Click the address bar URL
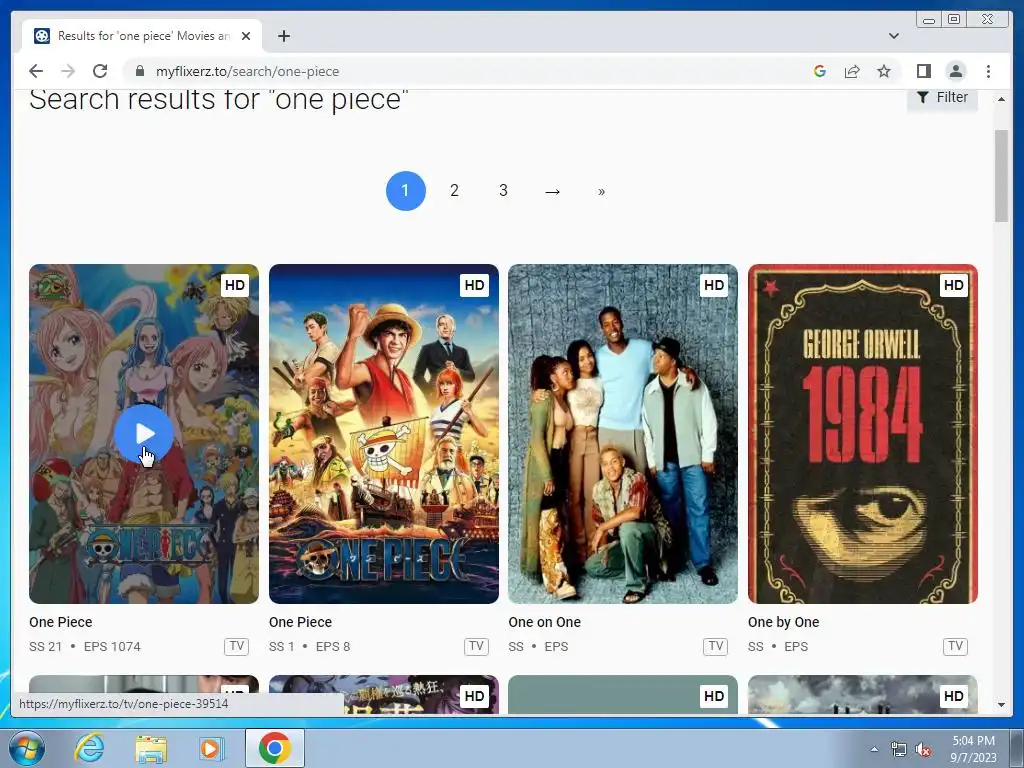The height and width of the screenshot is (768, 1024). coord(247,71)
